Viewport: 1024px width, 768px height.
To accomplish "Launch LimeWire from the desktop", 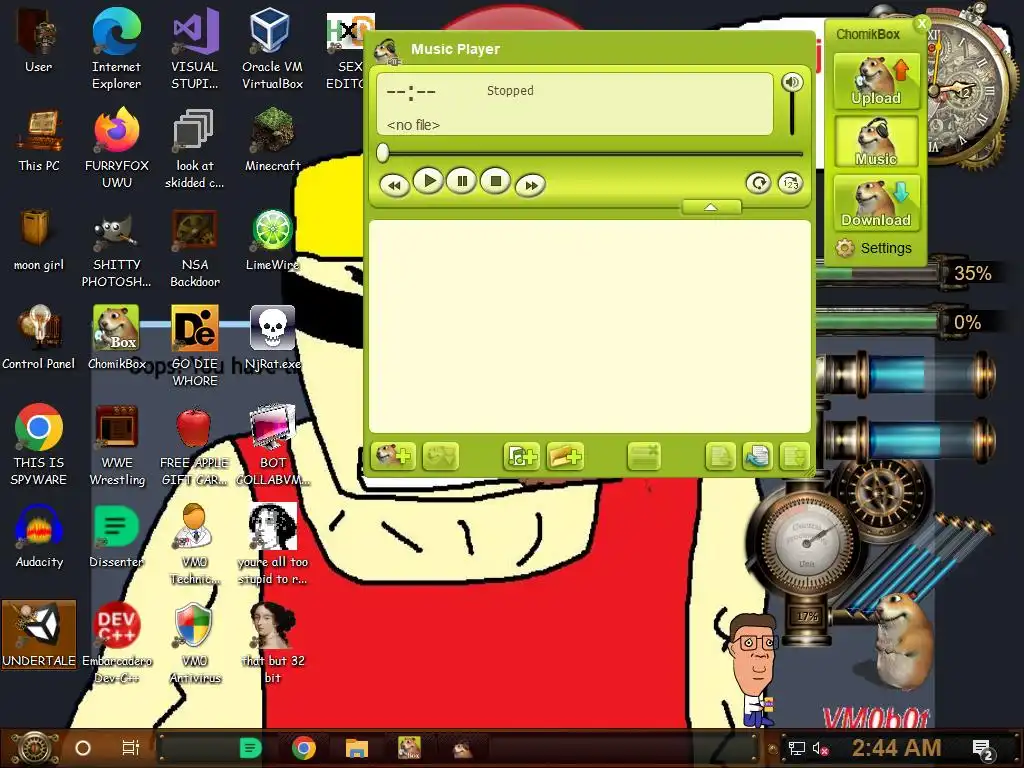I will coord(272,240).
